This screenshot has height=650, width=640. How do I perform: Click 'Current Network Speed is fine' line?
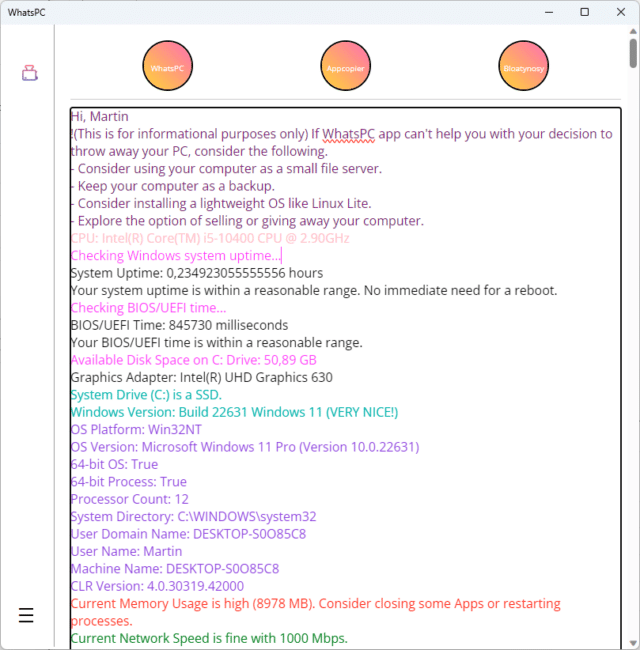point(209,639)
